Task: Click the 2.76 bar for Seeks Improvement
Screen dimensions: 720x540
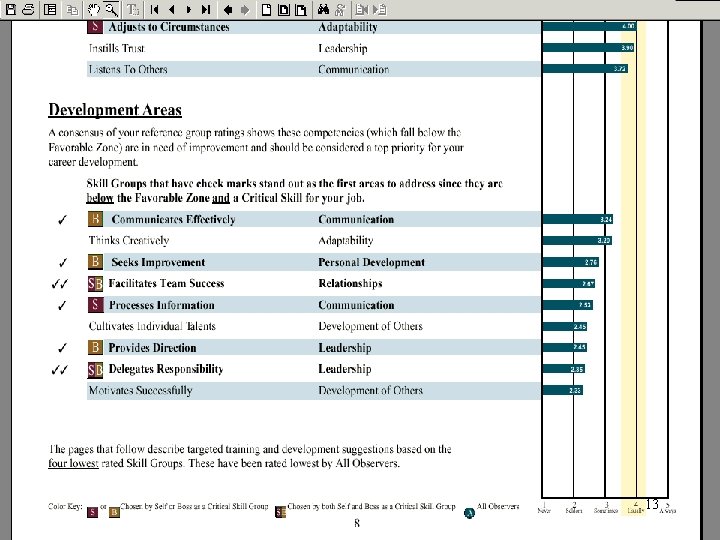Action: 570,262
